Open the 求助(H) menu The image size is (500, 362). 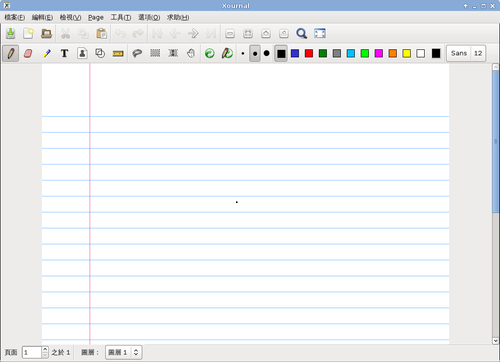pos(178,17)
